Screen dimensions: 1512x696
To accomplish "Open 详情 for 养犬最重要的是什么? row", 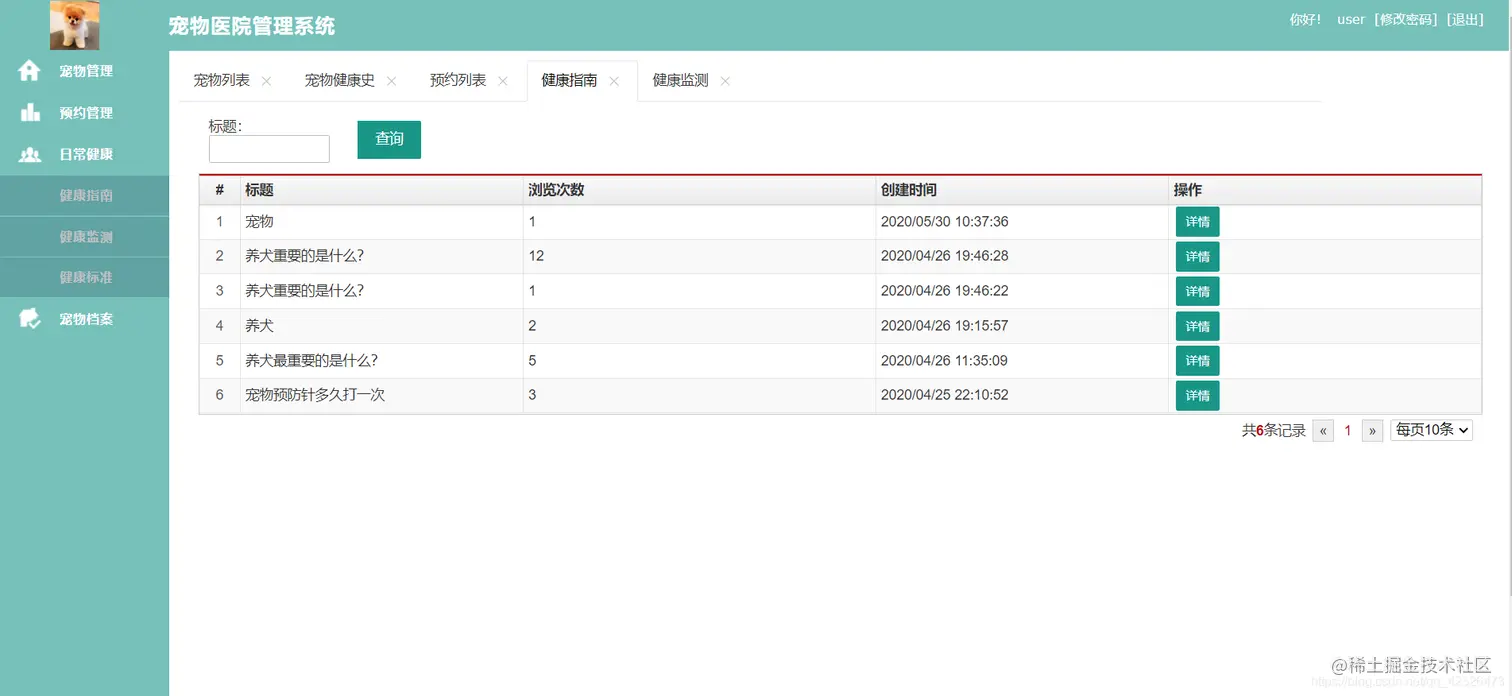I will tap(1197, 361).
